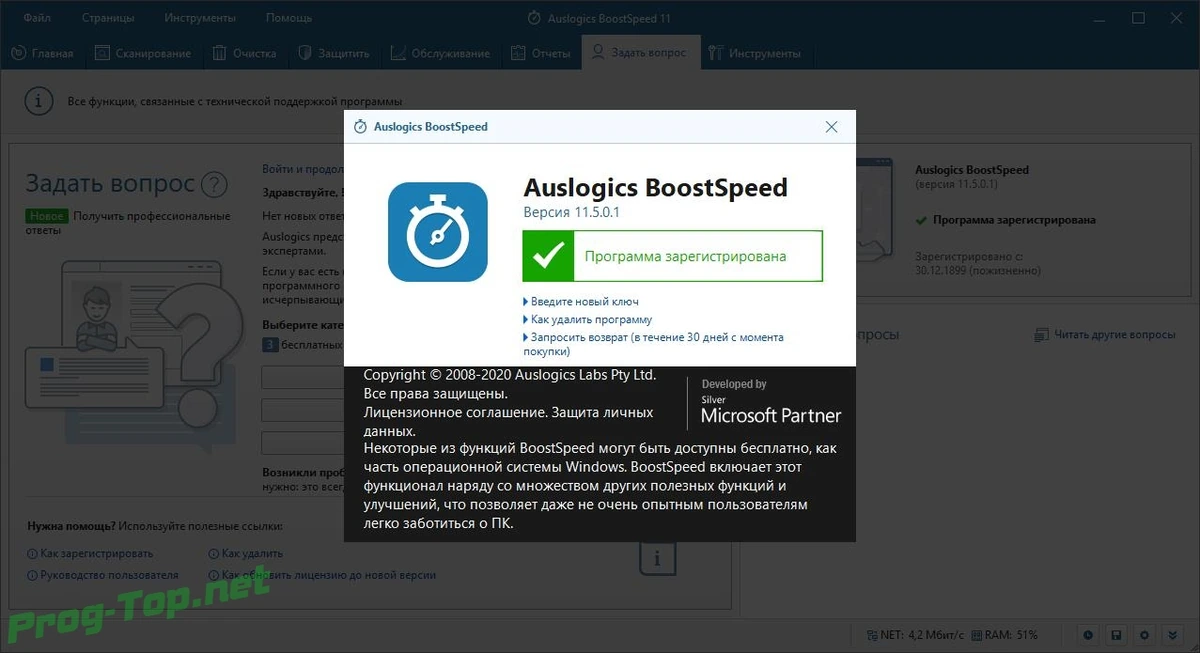Click the first question category input field
The height and width of the screenshot is (653, 1200).
tap(303, 378)
